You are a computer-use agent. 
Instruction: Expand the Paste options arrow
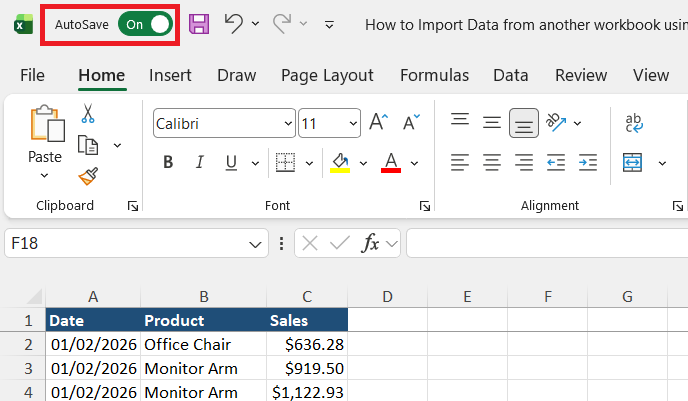(44, 175)
